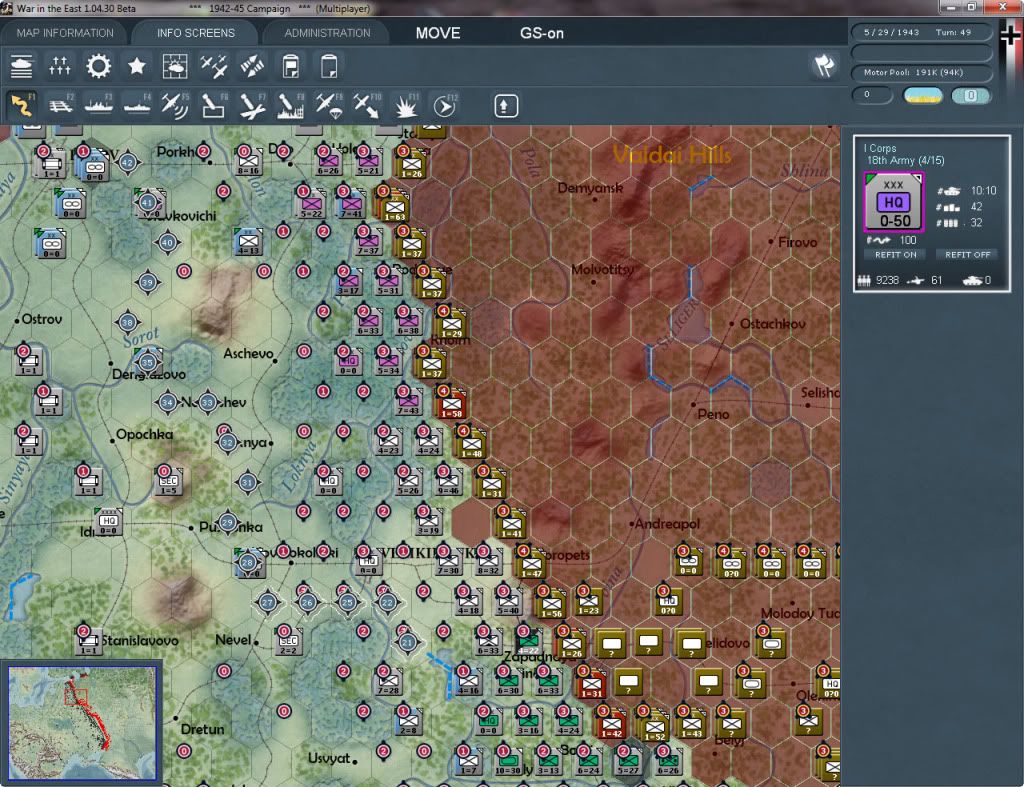Screen dimensions: 1024x787
Task: Select the Naval Transport (F3) ship icon
Action: pyautogui.click(x=99, y=105)
